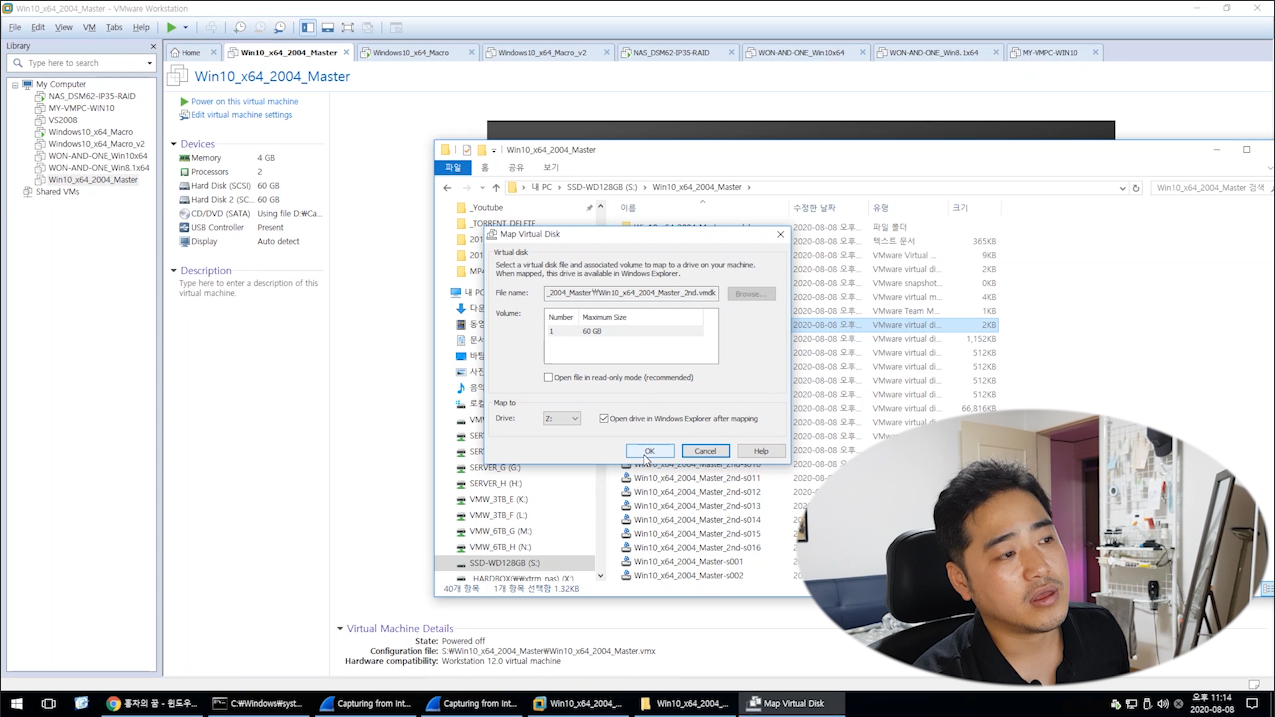1275x717 pixels.
Task: Open the Edit menu in VMware
Action: click(38, 27)
